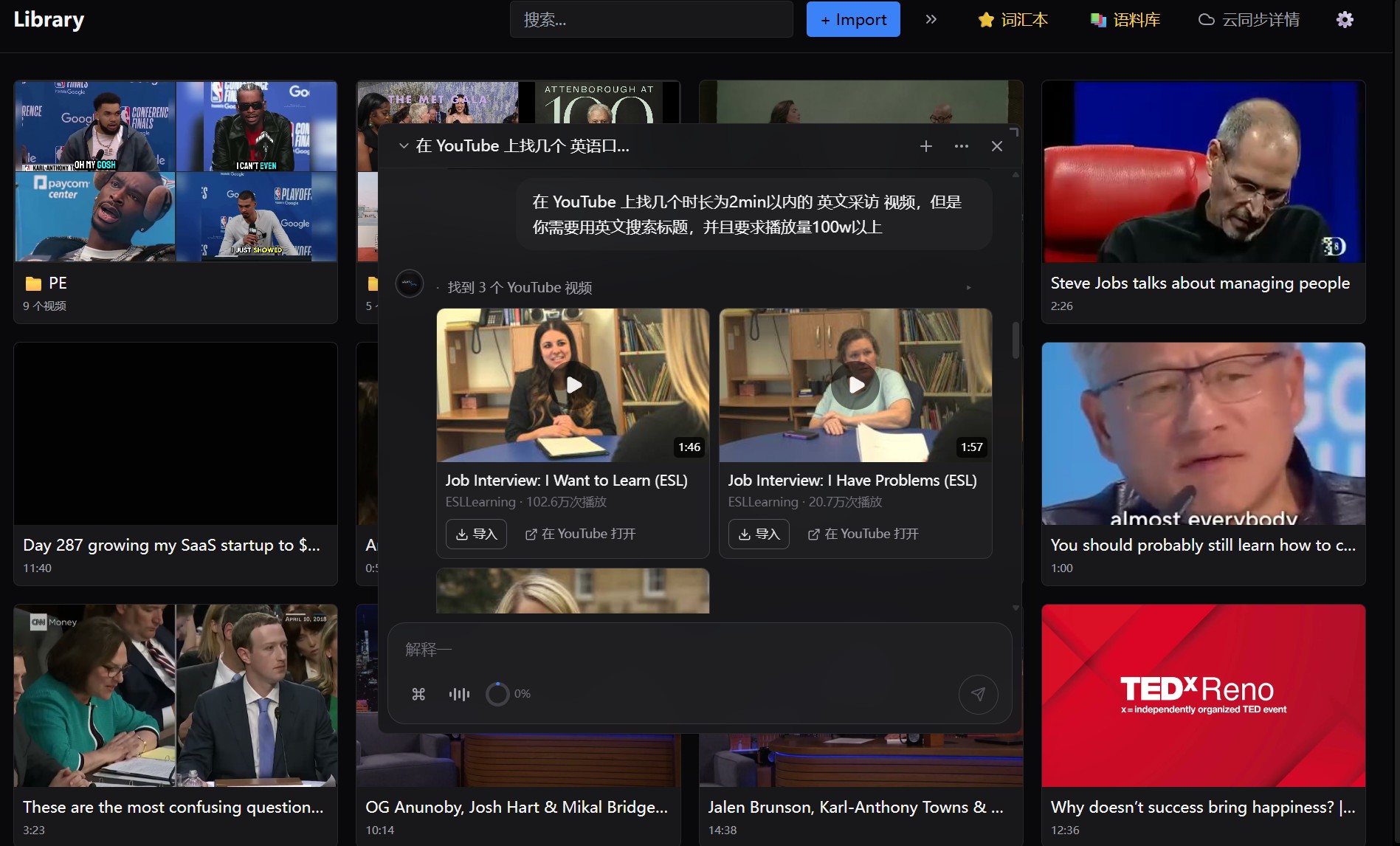This screenshot has width=1400, height=846.
Task: Click the 1:46 duration badge
Action: click(689, 447)
